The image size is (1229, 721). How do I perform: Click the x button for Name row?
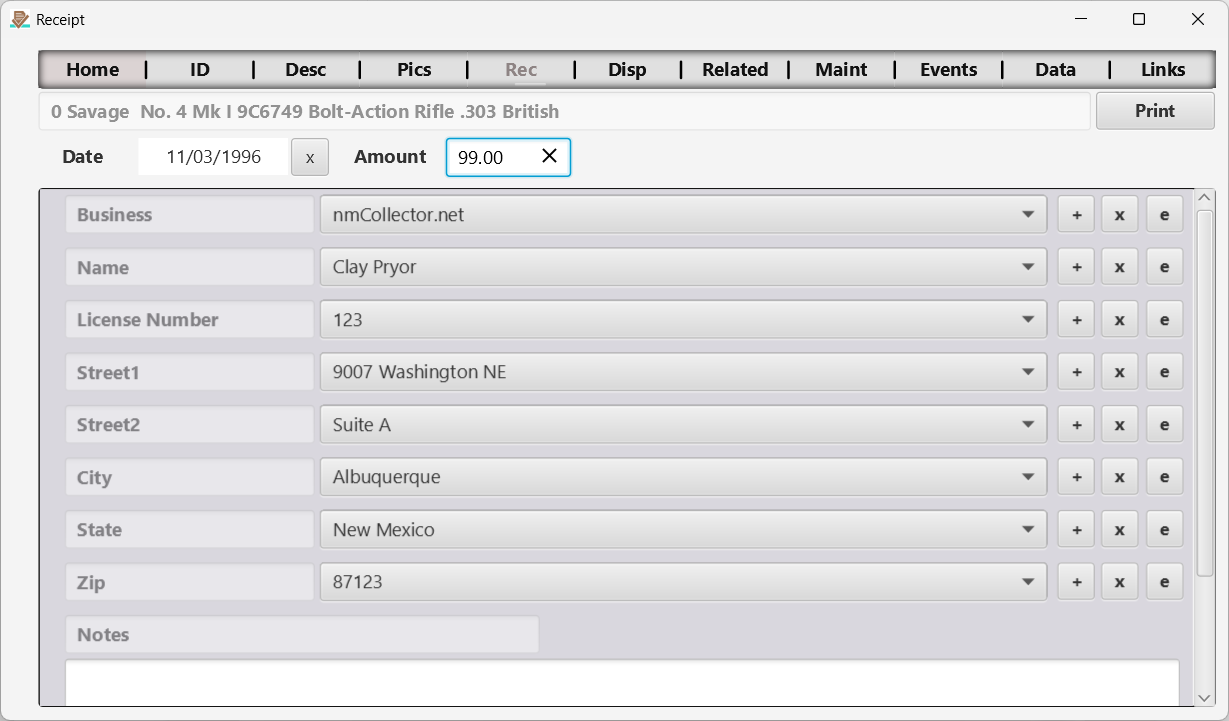point(1120,267)
